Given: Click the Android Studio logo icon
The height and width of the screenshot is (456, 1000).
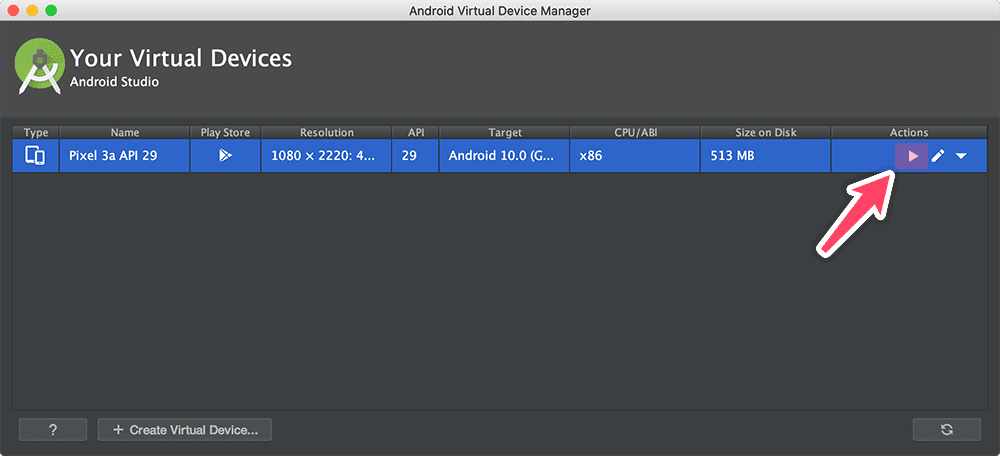Looking at the screenshot, I should tap(39, 67).
